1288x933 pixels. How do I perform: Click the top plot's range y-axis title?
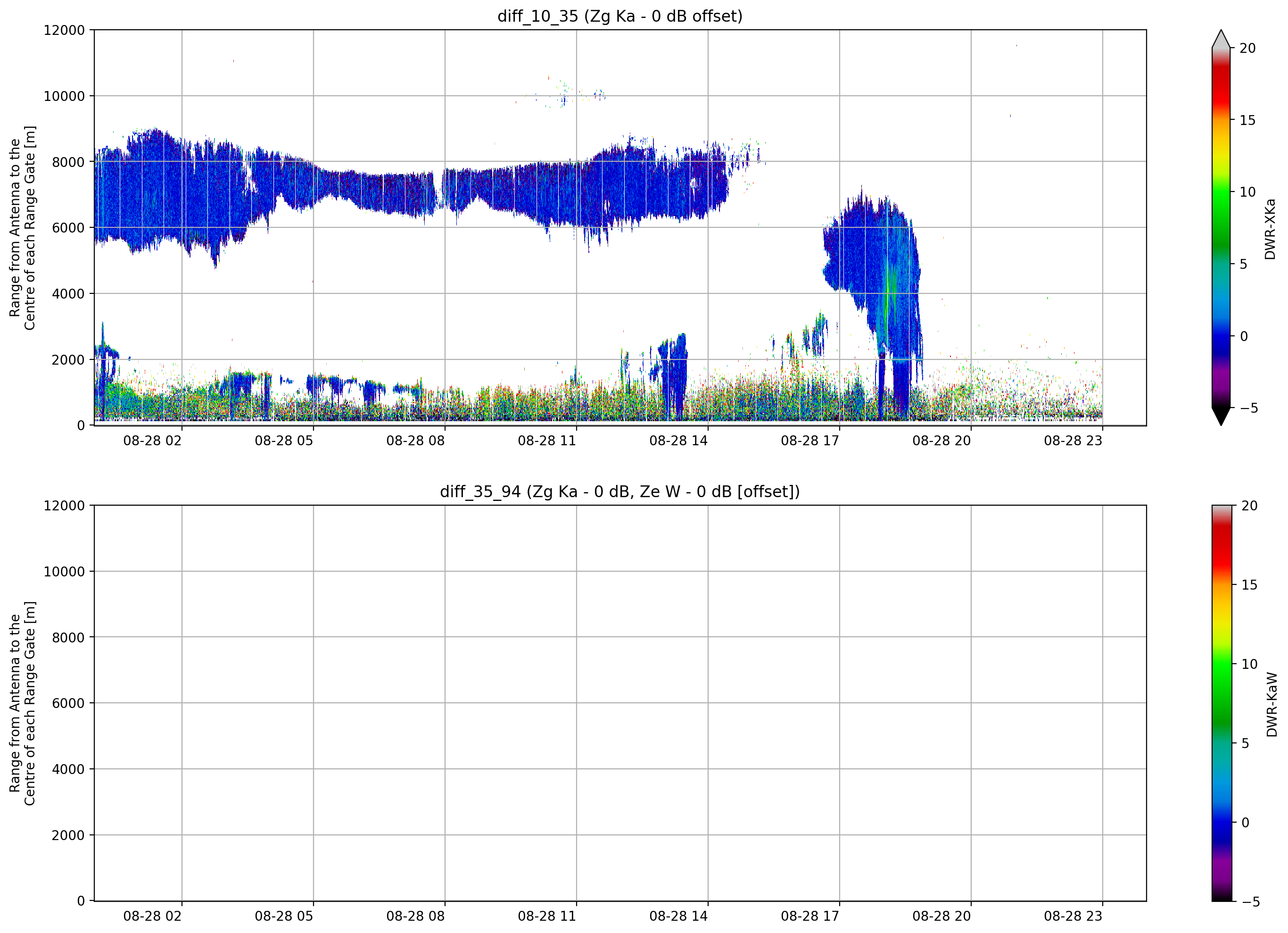[x=22, y=228]
